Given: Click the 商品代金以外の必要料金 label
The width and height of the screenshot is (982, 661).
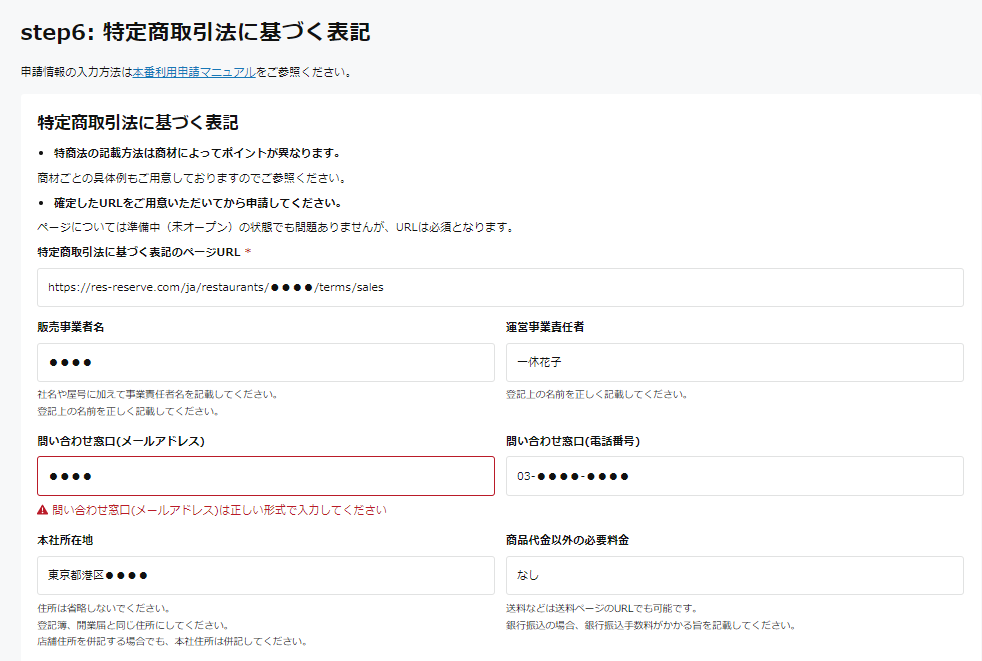Looking at the screenshot, I should (567, 540).
